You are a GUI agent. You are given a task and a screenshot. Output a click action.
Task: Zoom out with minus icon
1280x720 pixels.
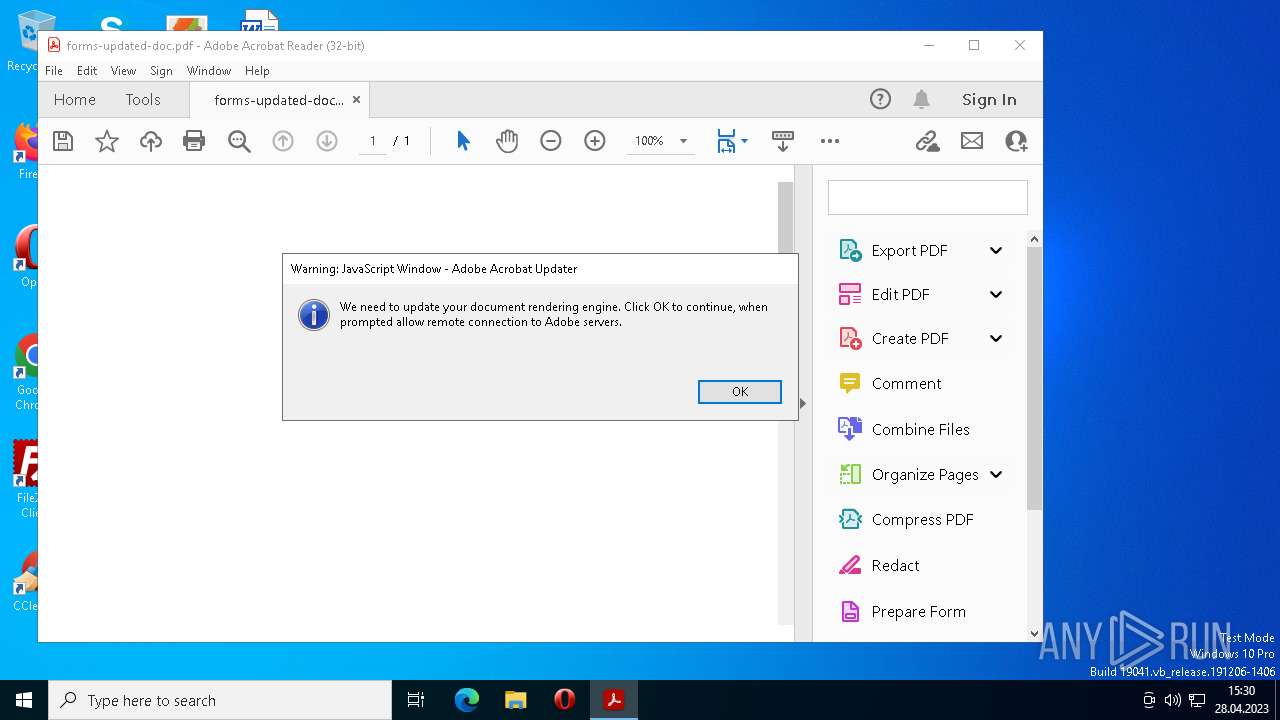pyautogui.click(x=551, y=141)
